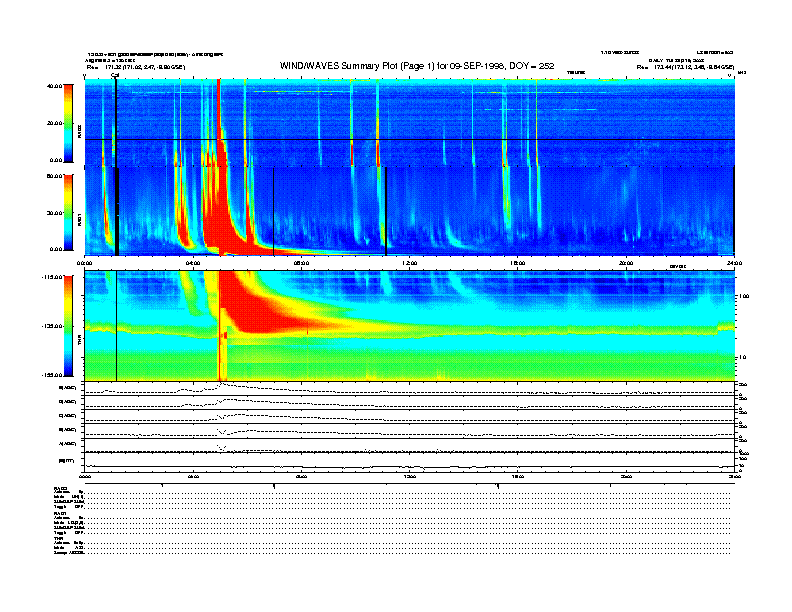Click the topmost AGC line trace strip
Viewport: 792px width, 612px height.
(409, 388)
